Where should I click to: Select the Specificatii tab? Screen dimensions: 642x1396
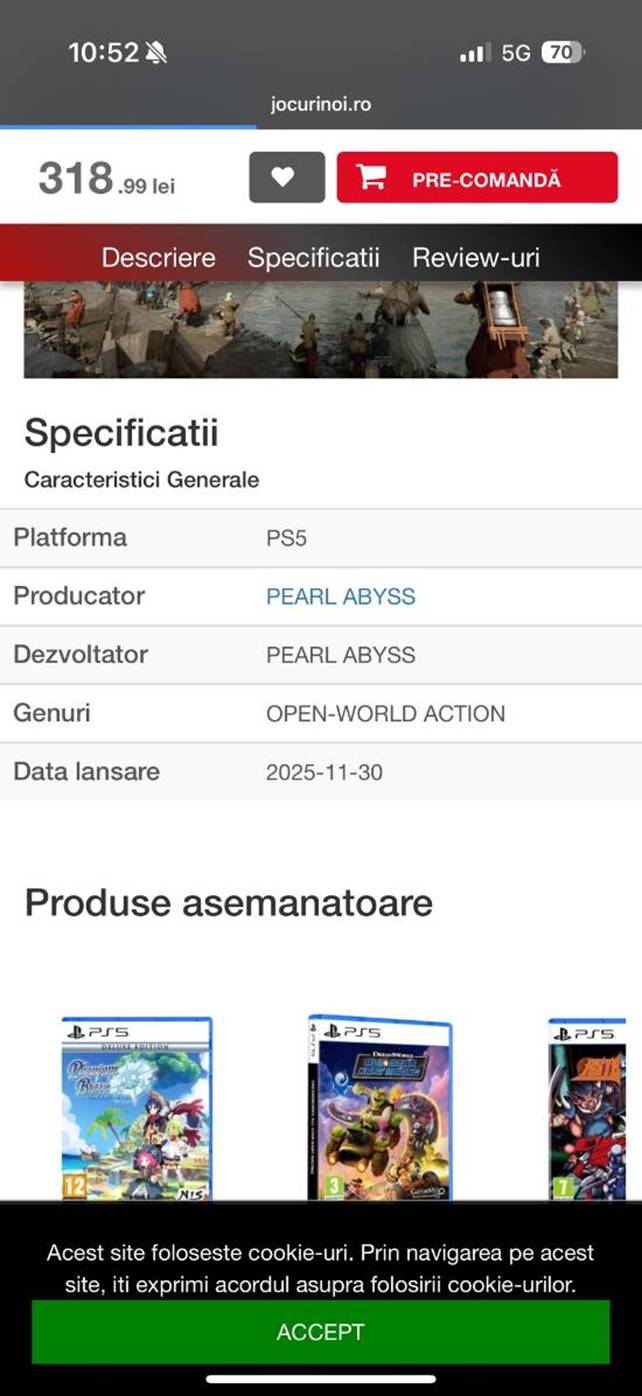click(313, 258)
